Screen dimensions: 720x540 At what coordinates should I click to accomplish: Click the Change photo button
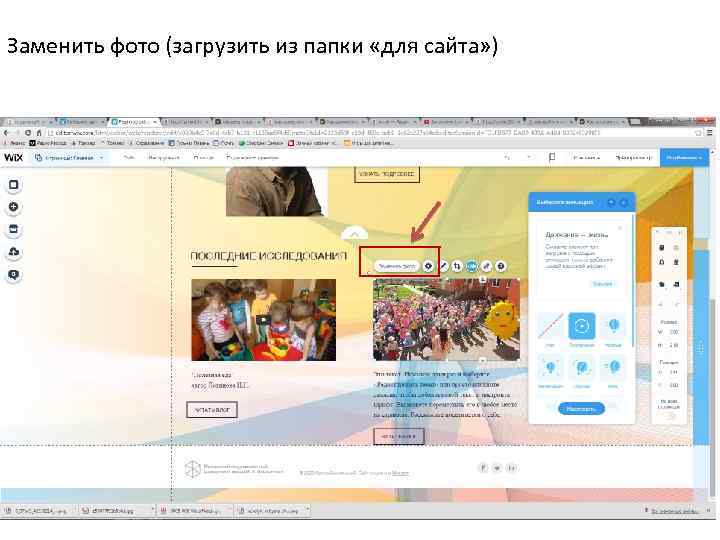397,266
